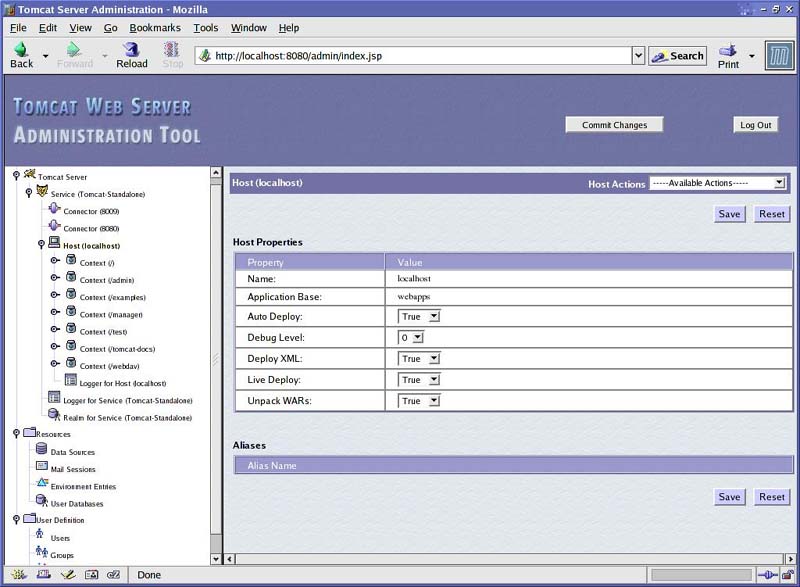Image resolution: width=800 pixels, height=587 pixels.
Task: Click the Commit Changes button
Action: coord(614,125)
